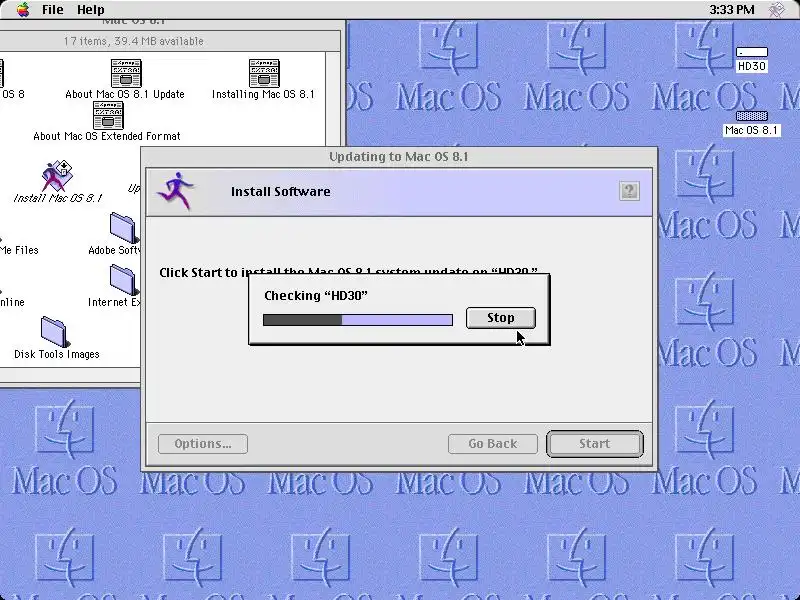The height and width of the screenshot is (600, 800).
Task: Click the Start button in installer
Action: (594, 444)
